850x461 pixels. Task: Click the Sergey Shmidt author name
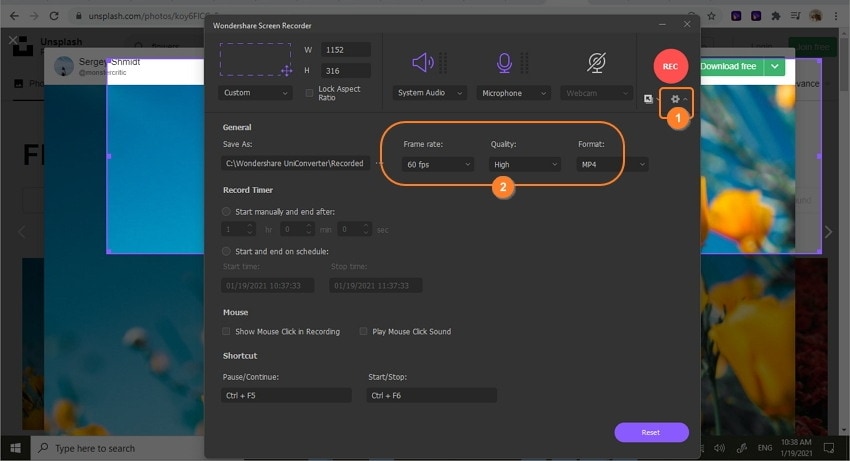click(110, 62)
